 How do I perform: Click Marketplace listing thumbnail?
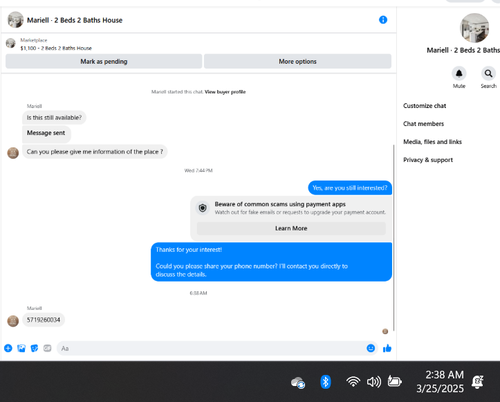11,43
